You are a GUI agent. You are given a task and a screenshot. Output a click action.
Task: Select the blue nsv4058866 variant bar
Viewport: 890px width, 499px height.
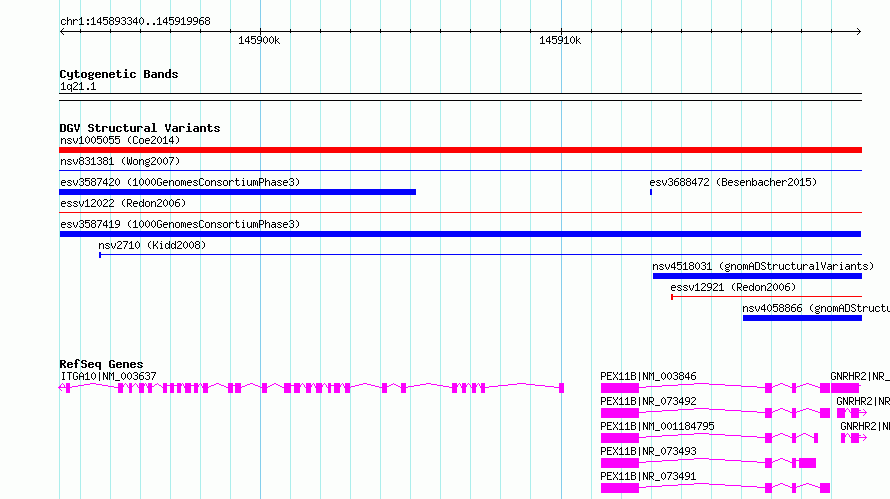click(x=802, y=318)
